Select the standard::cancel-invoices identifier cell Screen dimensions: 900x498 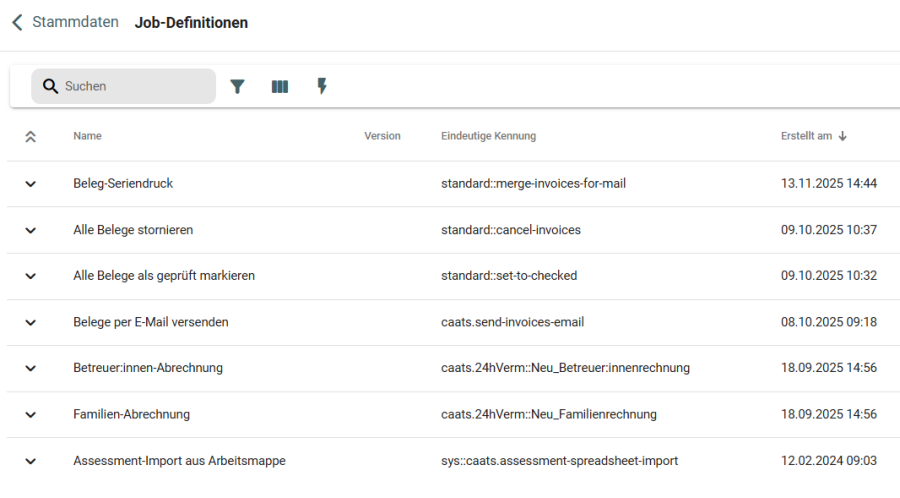tap(510, 230)
